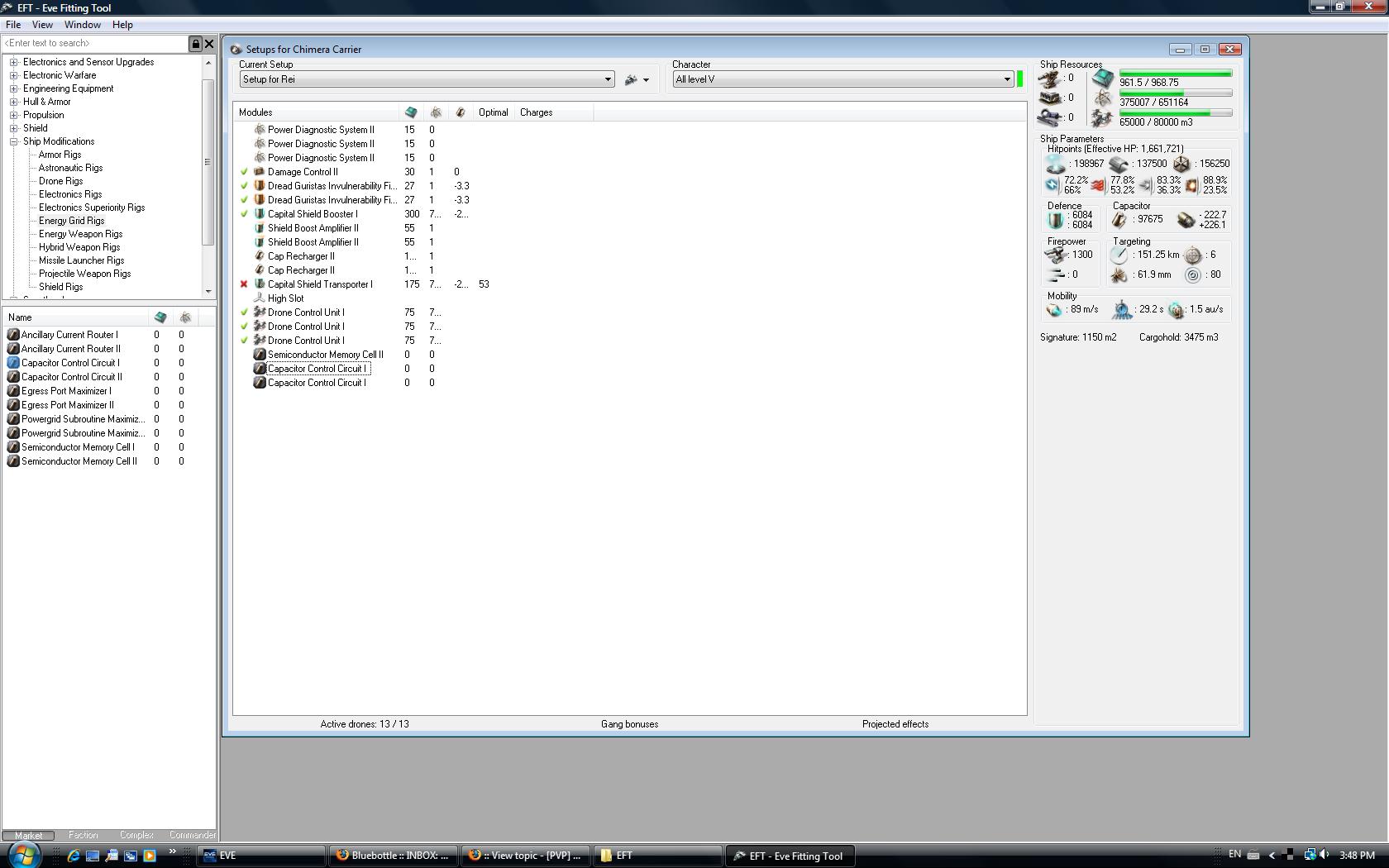Click the Ancillary Current Router I item icon
Viewport: 1389px width, 868px height.
(x=13, y=335)
